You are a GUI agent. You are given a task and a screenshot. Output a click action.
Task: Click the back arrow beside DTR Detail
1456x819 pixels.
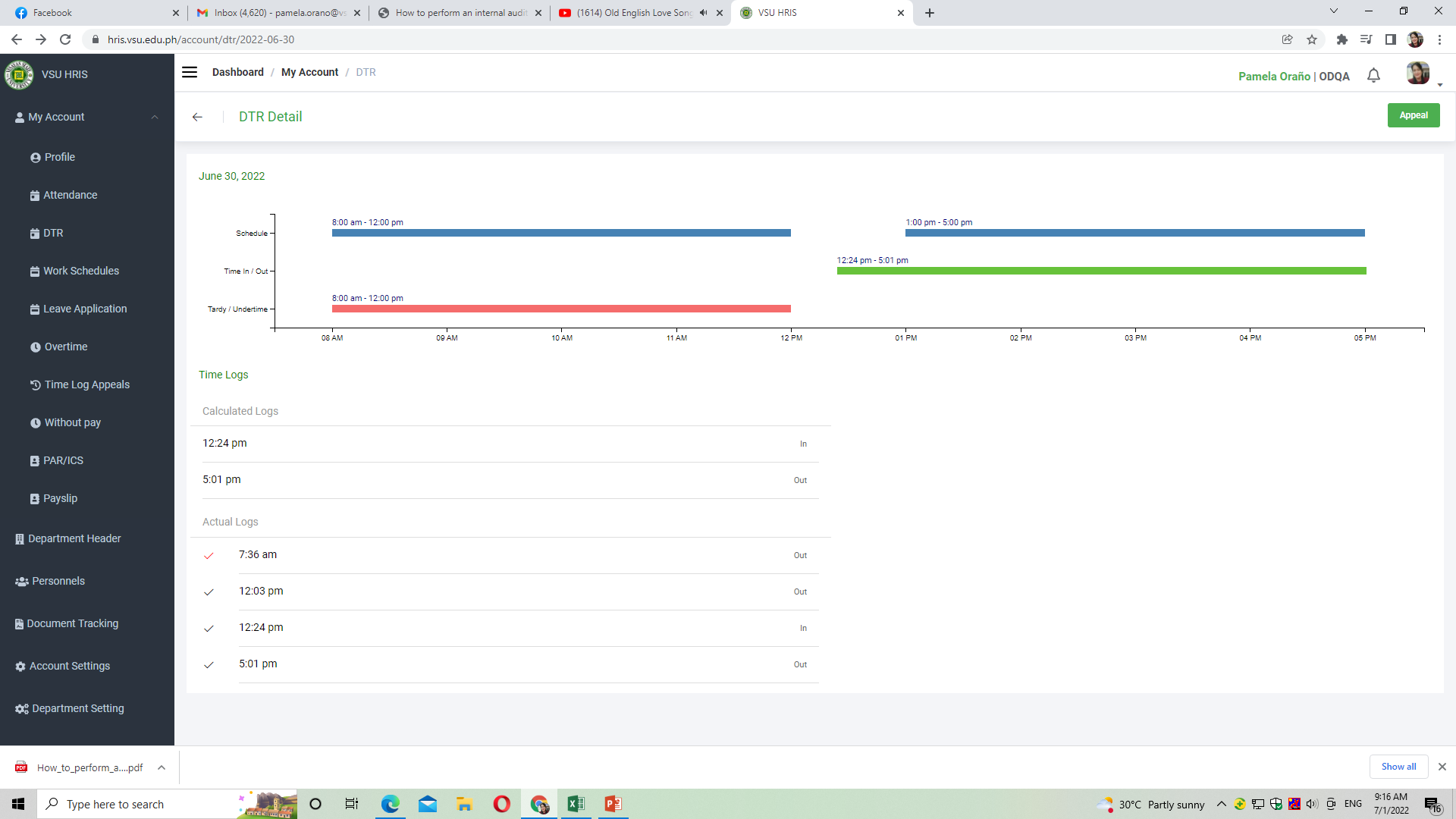coord(197,117)
